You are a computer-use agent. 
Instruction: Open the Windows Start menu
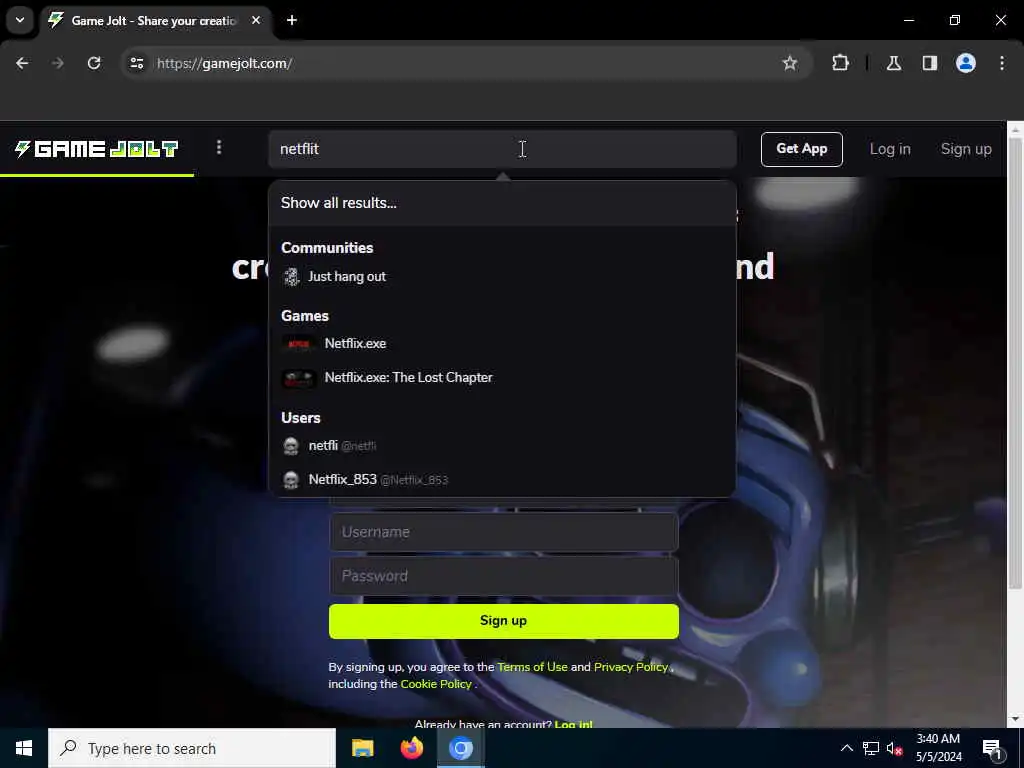[x=24, y=748]
